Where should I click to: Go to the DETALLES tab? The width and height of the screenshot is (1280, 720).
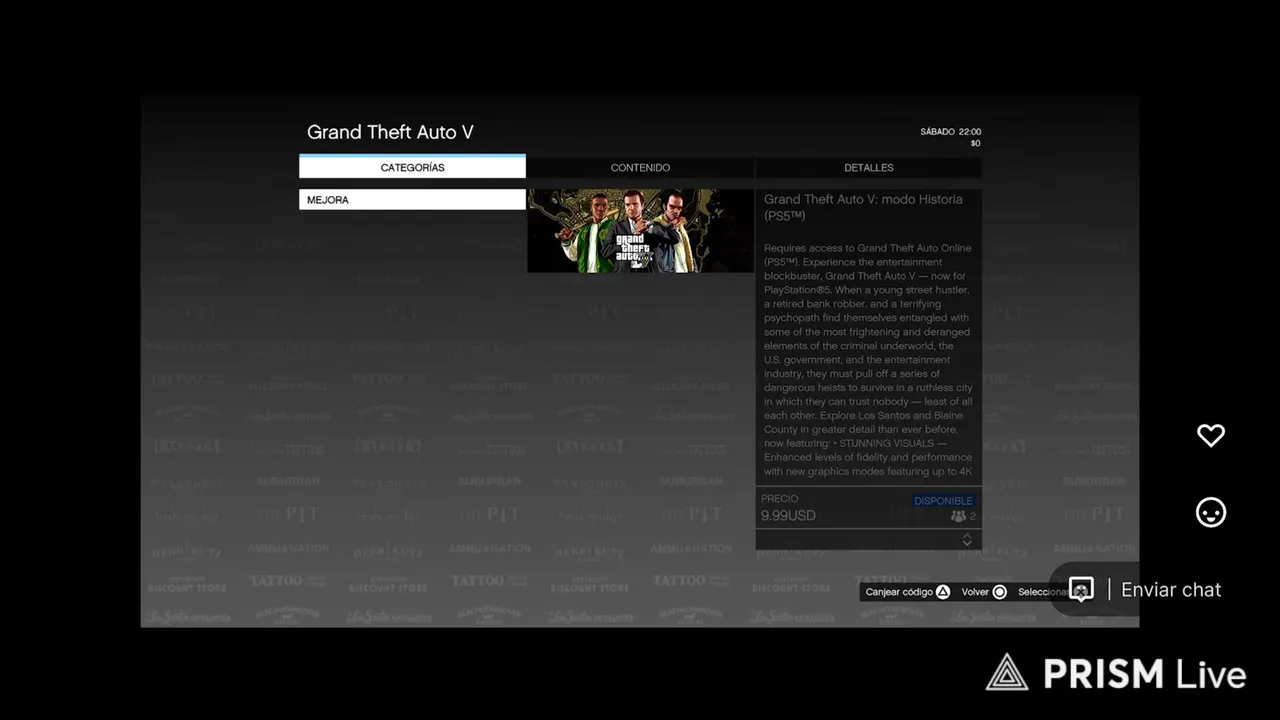(x=868, y=168)
